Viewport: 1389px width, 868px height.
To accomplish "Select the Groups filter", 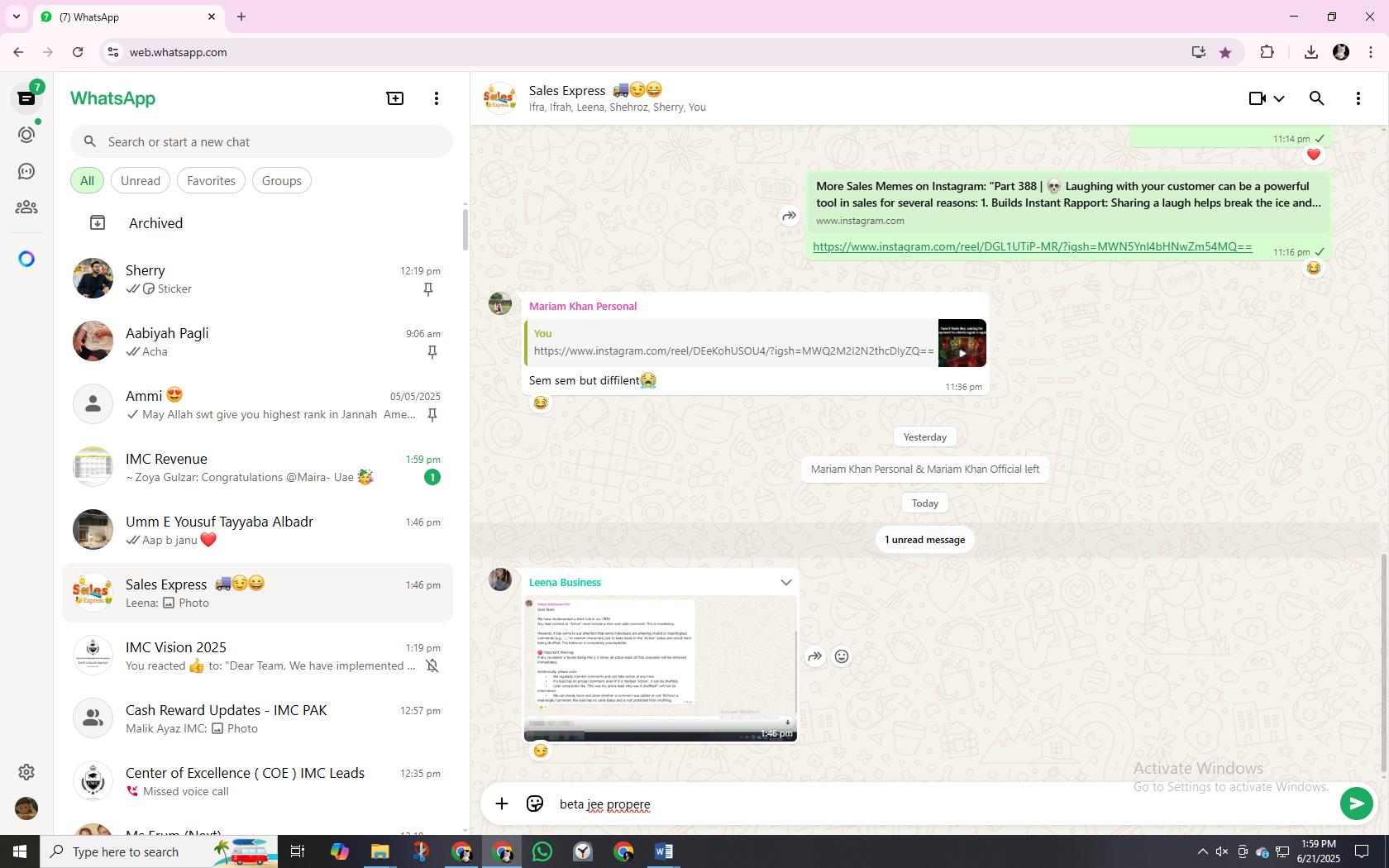I will (282, 181).
